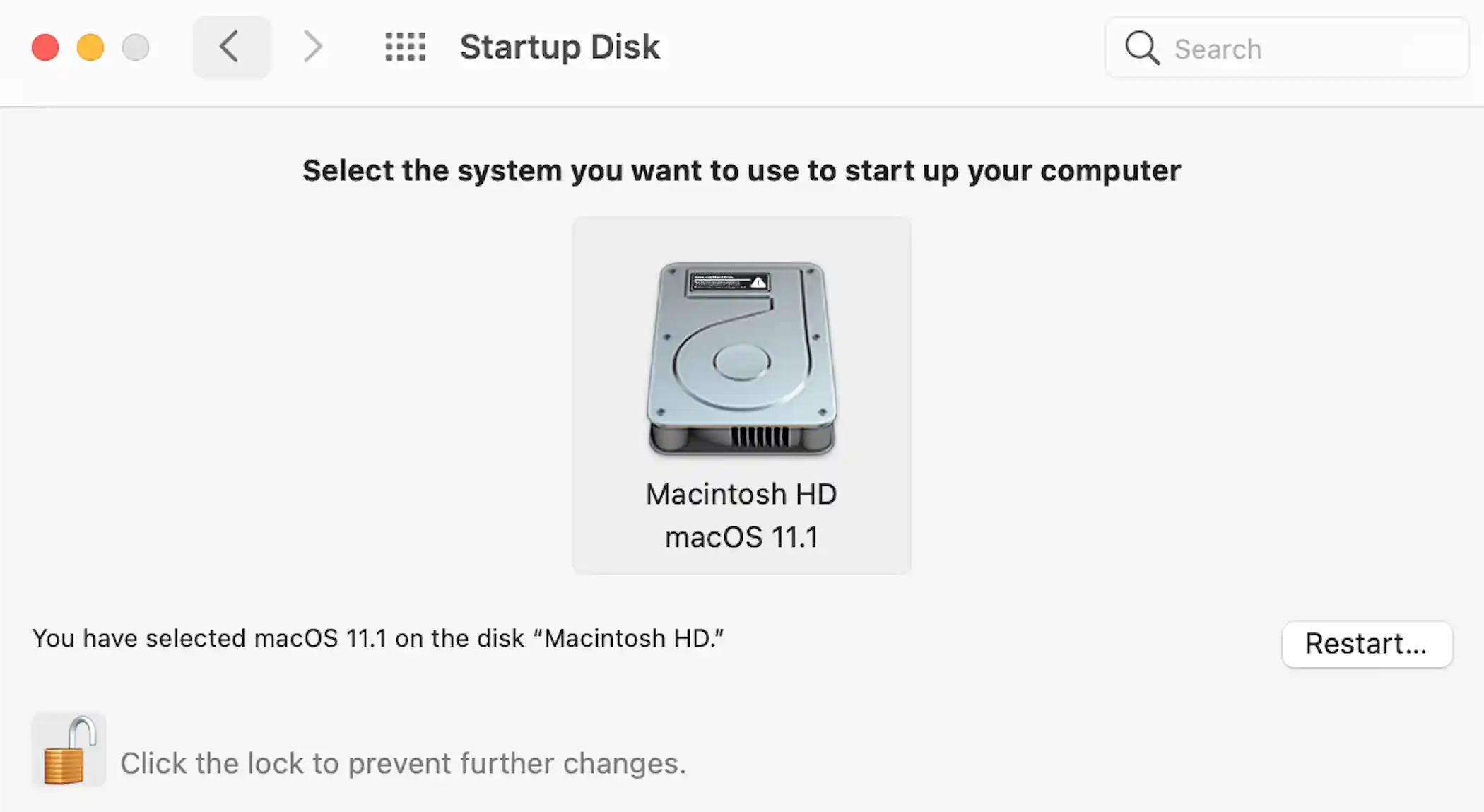Click the magnifying glass search icon
Viewport: 1484px width, 812px height.
click(x=1141, y=48)
